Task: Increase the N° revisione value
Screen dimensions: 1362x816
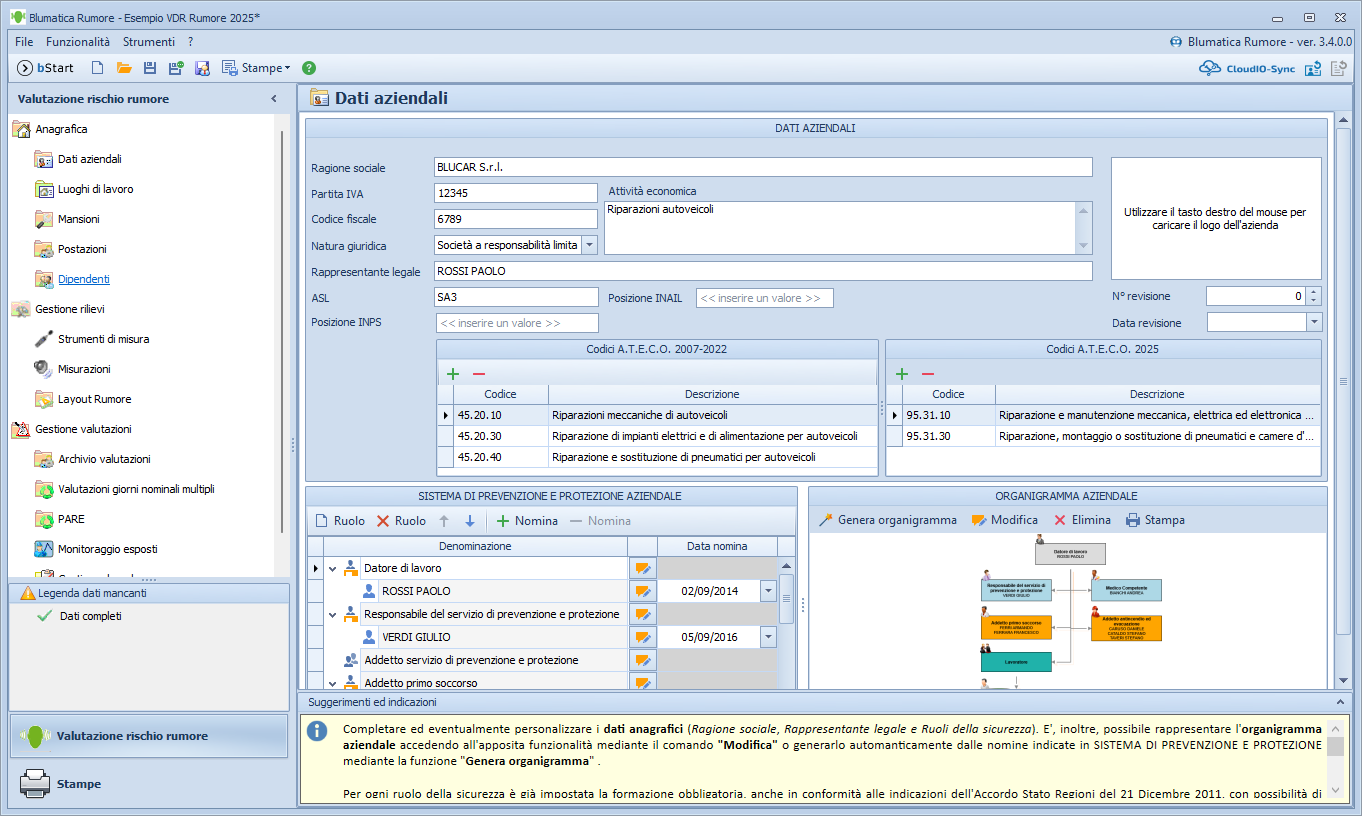Action: [1313, 292]
